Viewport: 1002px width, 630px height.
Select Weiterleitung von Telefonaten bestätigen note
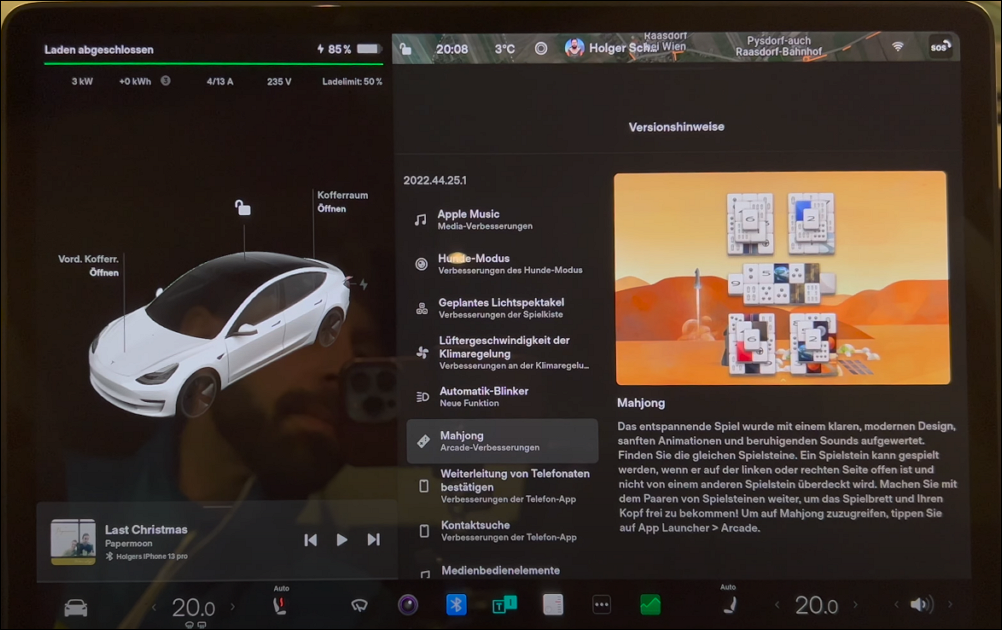click(502, 486)
